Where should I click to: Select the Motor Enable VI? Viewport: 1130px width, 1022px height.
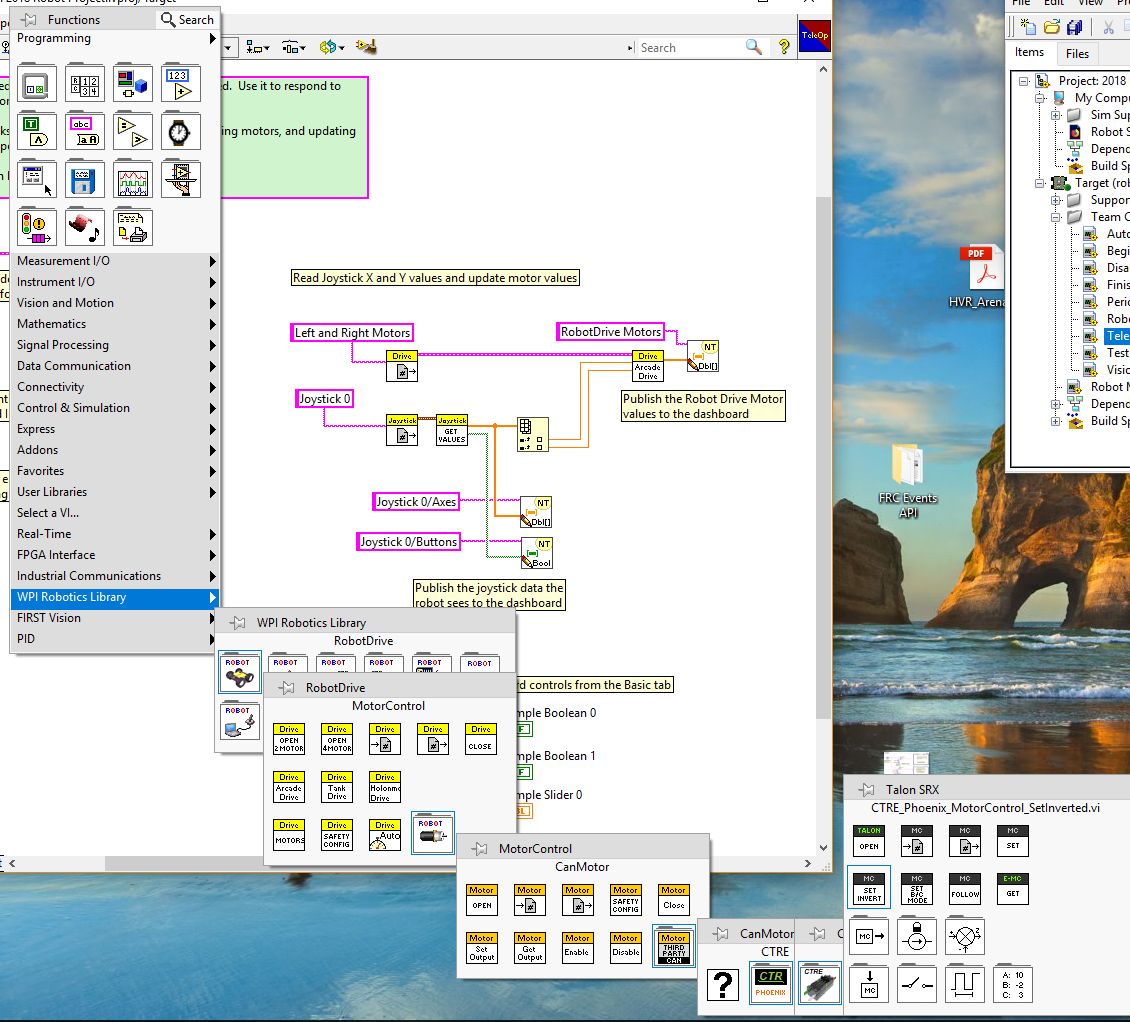(577, 948)
